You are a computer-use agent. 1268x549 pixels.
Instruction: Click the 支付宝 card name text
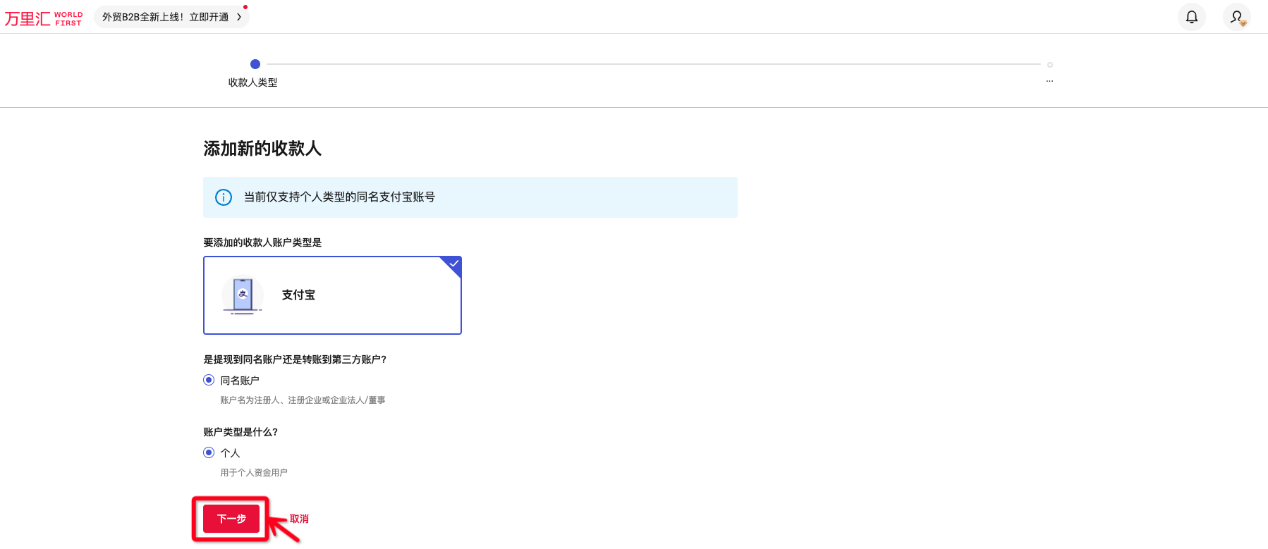(298, 295)
